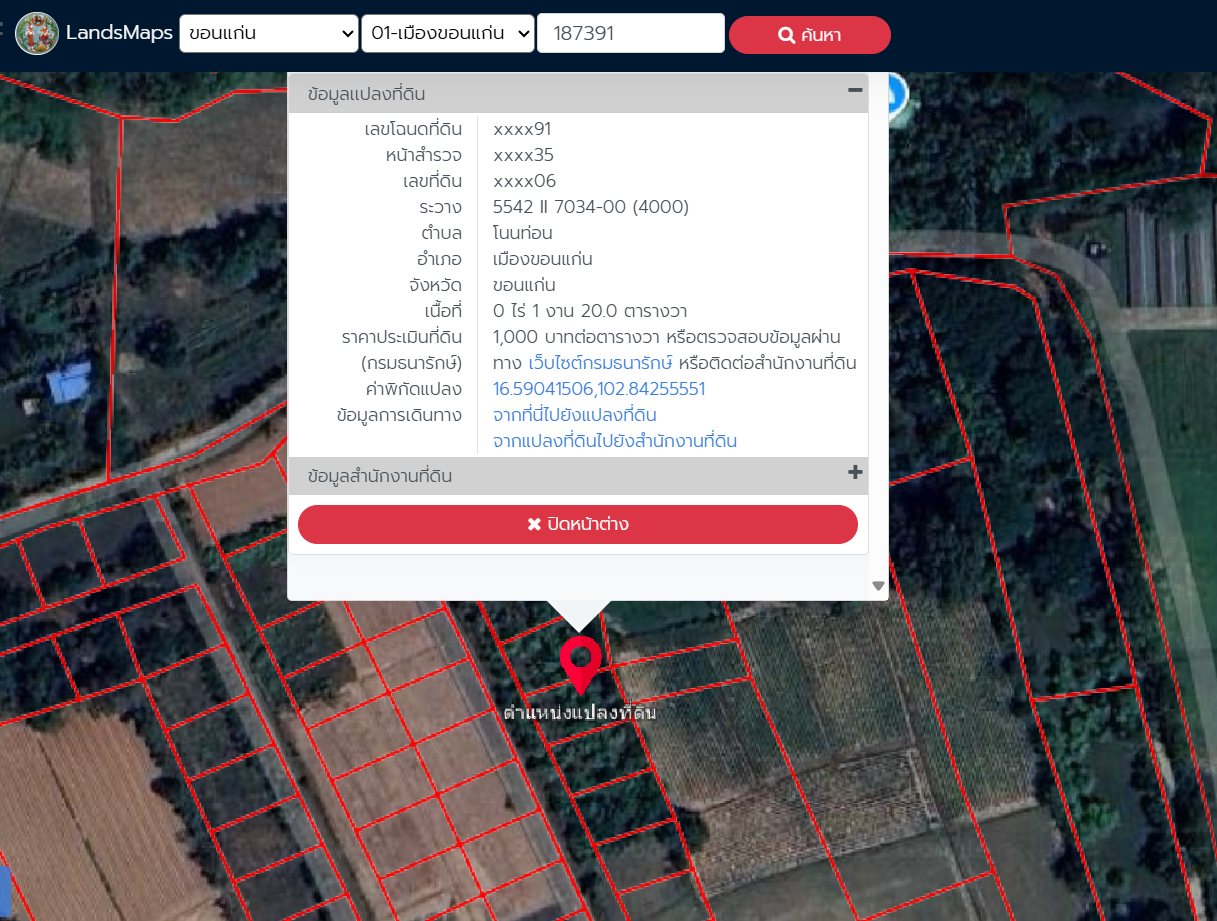Open the ขอนแก่น province dropdown
The image size is (1217, 921).
coord(269,33)
